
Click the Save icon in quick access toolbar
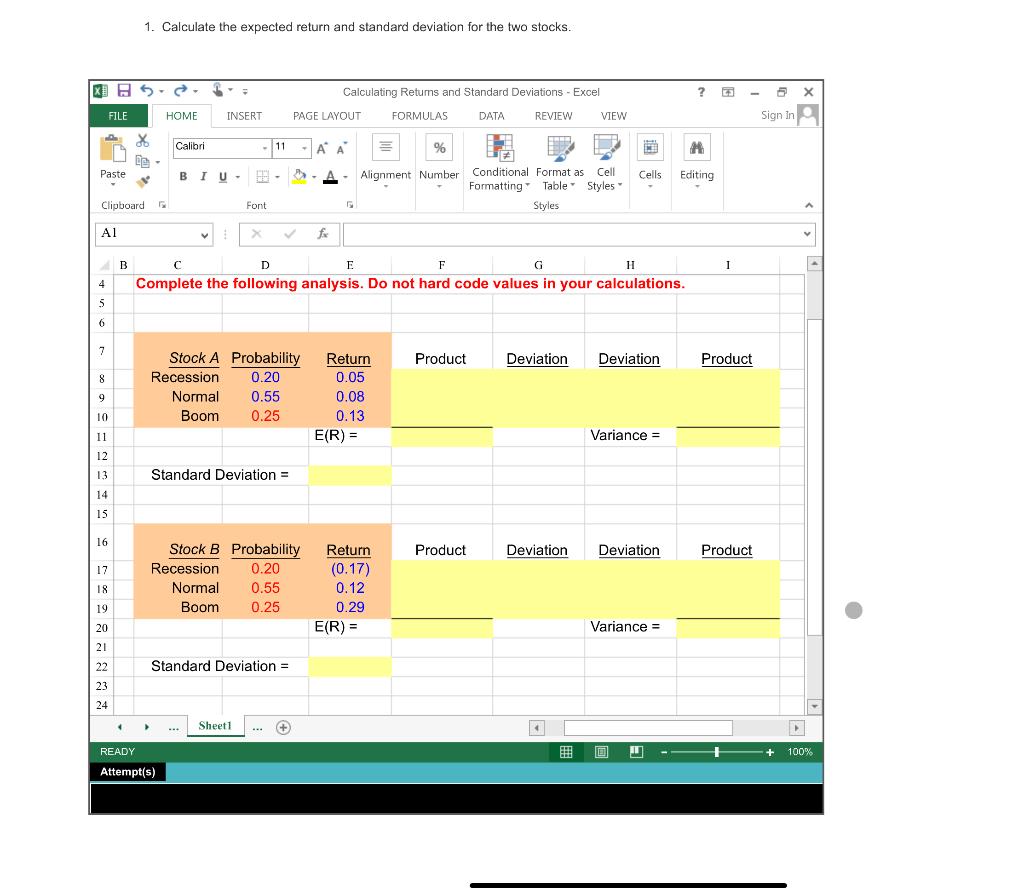[124, 91]
